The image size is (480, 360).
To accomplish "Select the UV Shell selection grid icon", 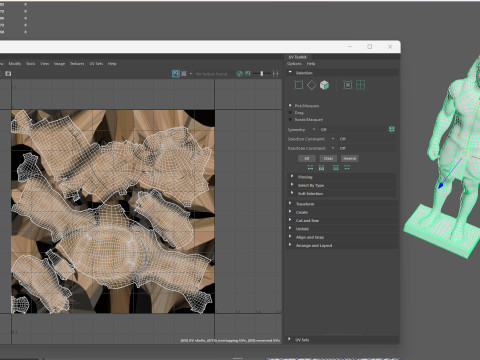I will [x=360, y=85].
